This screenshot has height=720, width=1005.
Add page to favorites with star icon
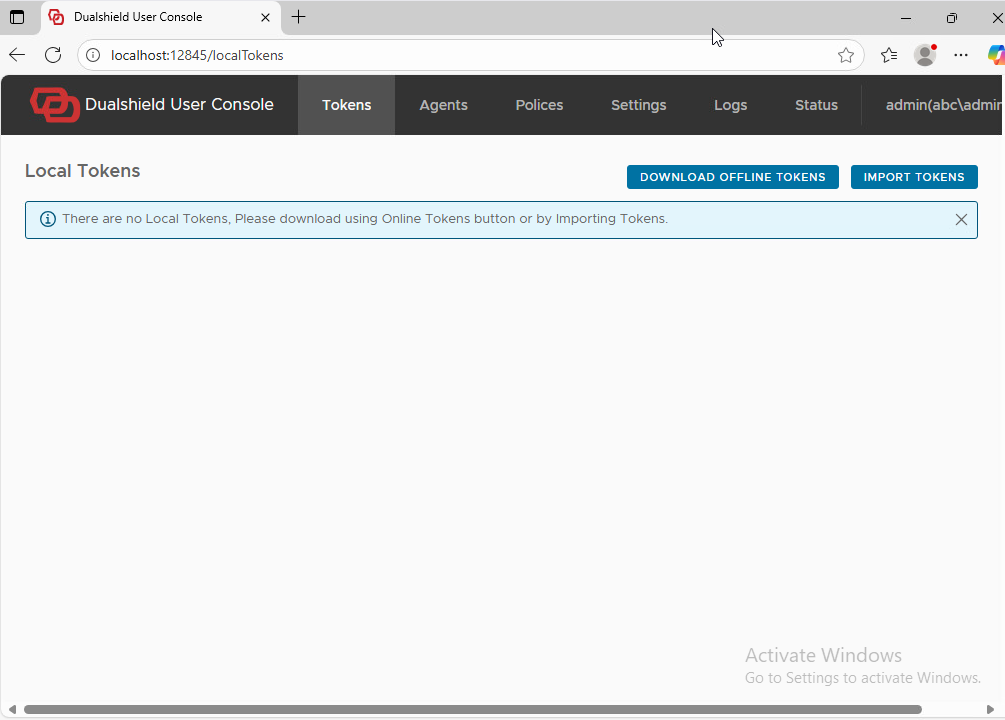coord(845,55)
